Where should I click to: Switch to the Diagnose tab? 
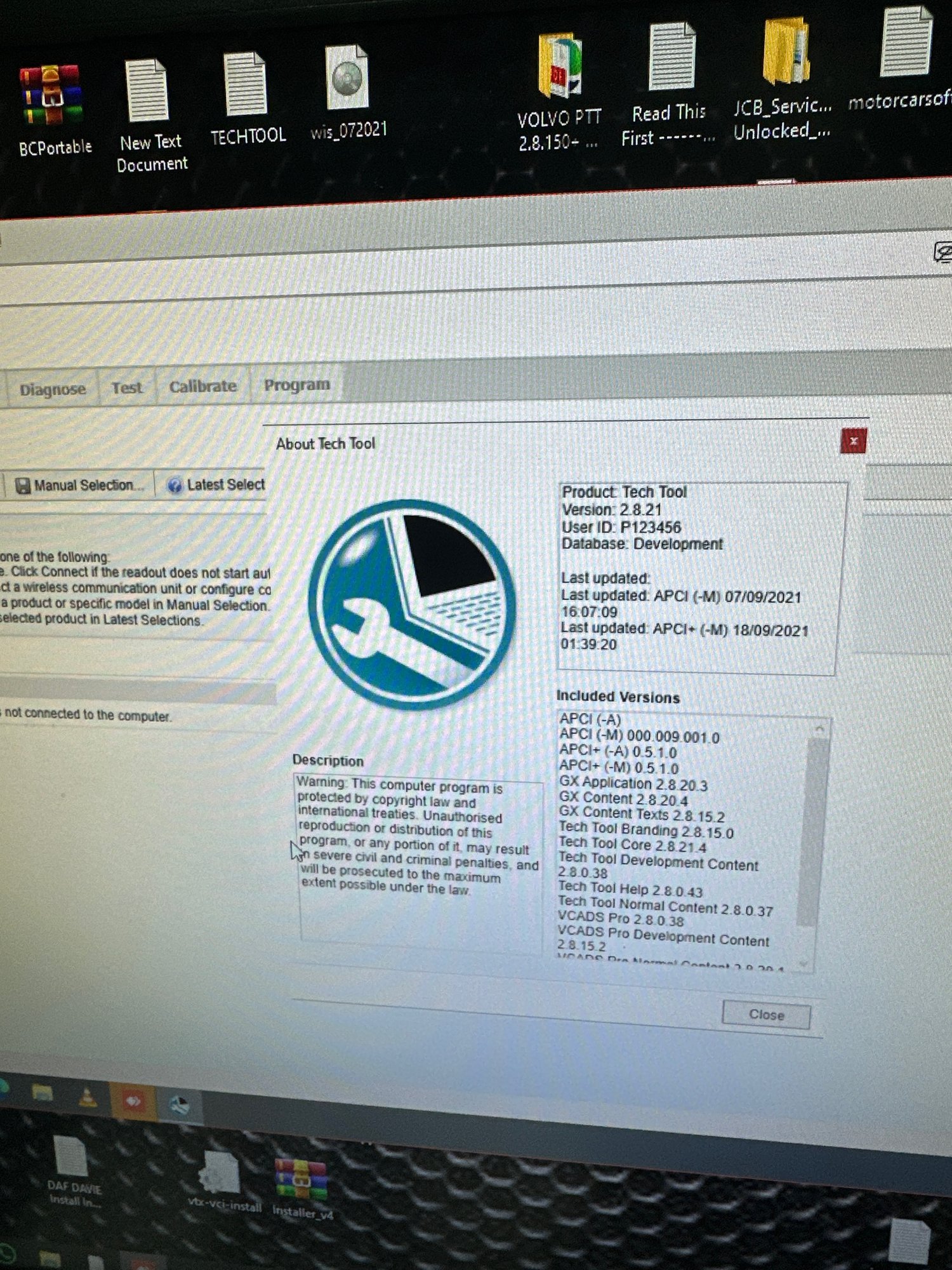point(53,389)
